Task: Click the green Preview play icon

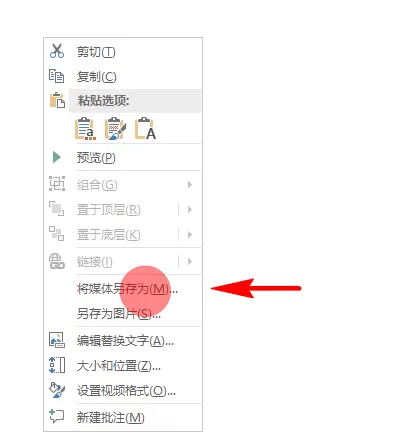Action: pos(57,157)
